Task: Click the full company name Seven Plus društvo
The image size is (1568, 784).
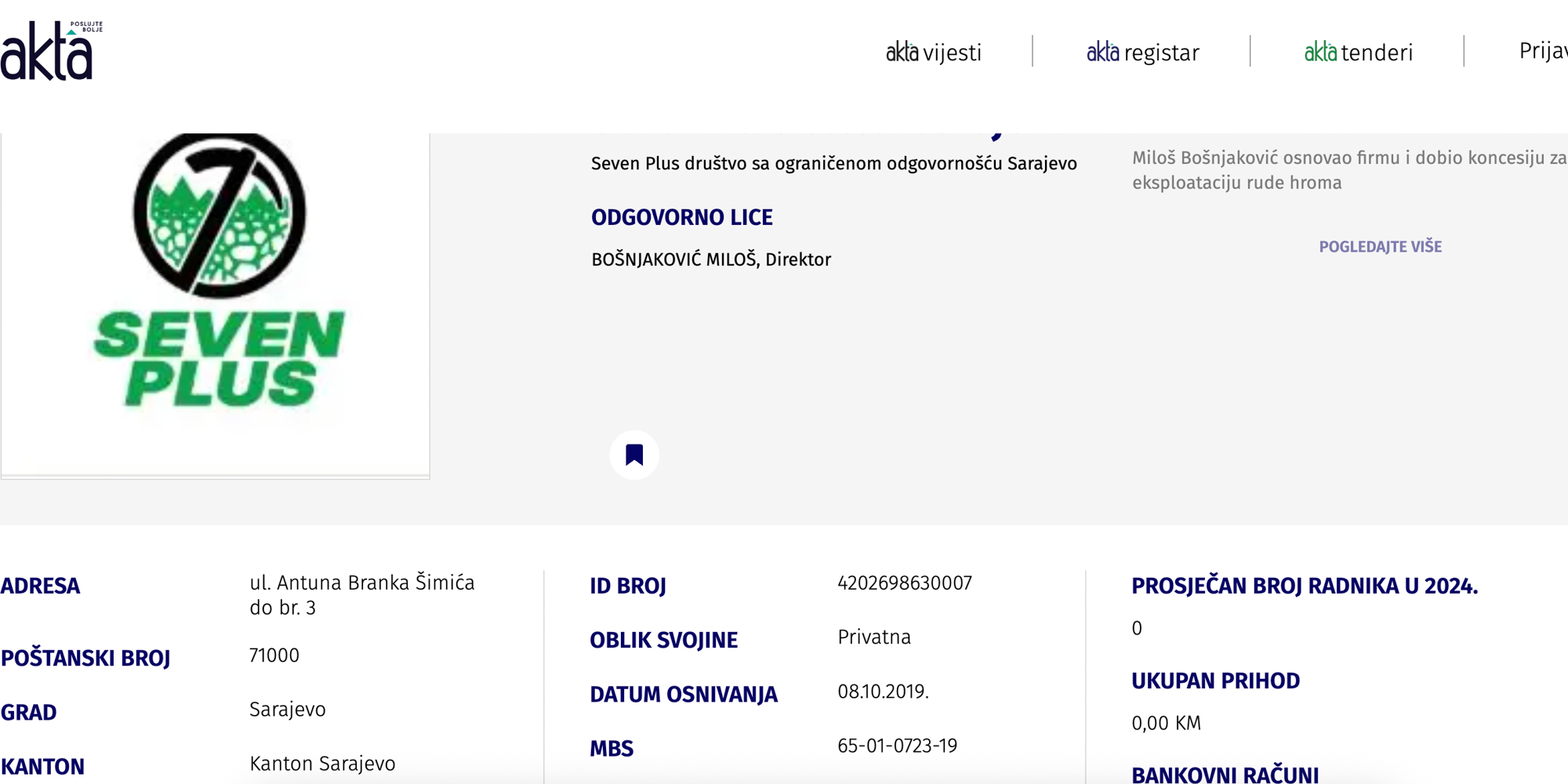Action: pos(833,164)
